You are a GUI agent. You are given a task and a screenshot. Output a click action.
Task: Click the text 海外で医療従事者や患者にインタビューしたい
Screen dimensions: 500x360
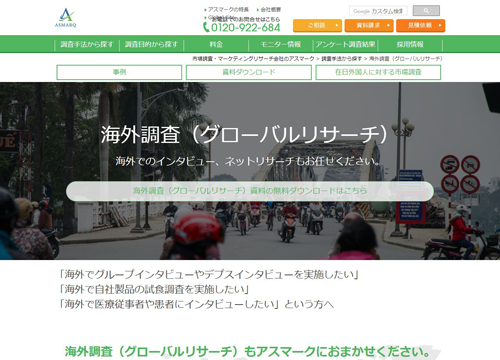click(169, 304)
